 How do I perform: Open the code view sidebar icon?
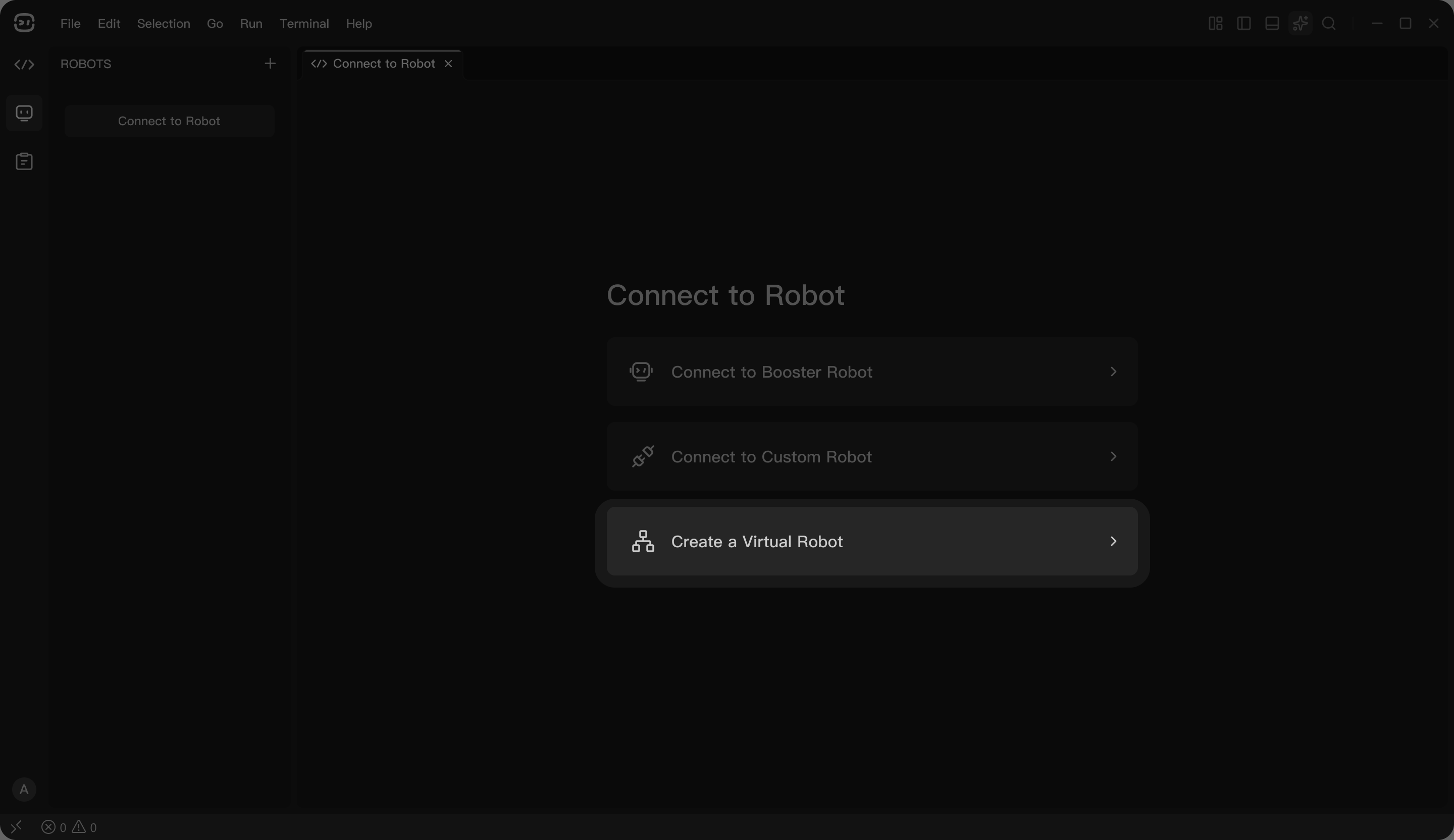tap(24, 65)
